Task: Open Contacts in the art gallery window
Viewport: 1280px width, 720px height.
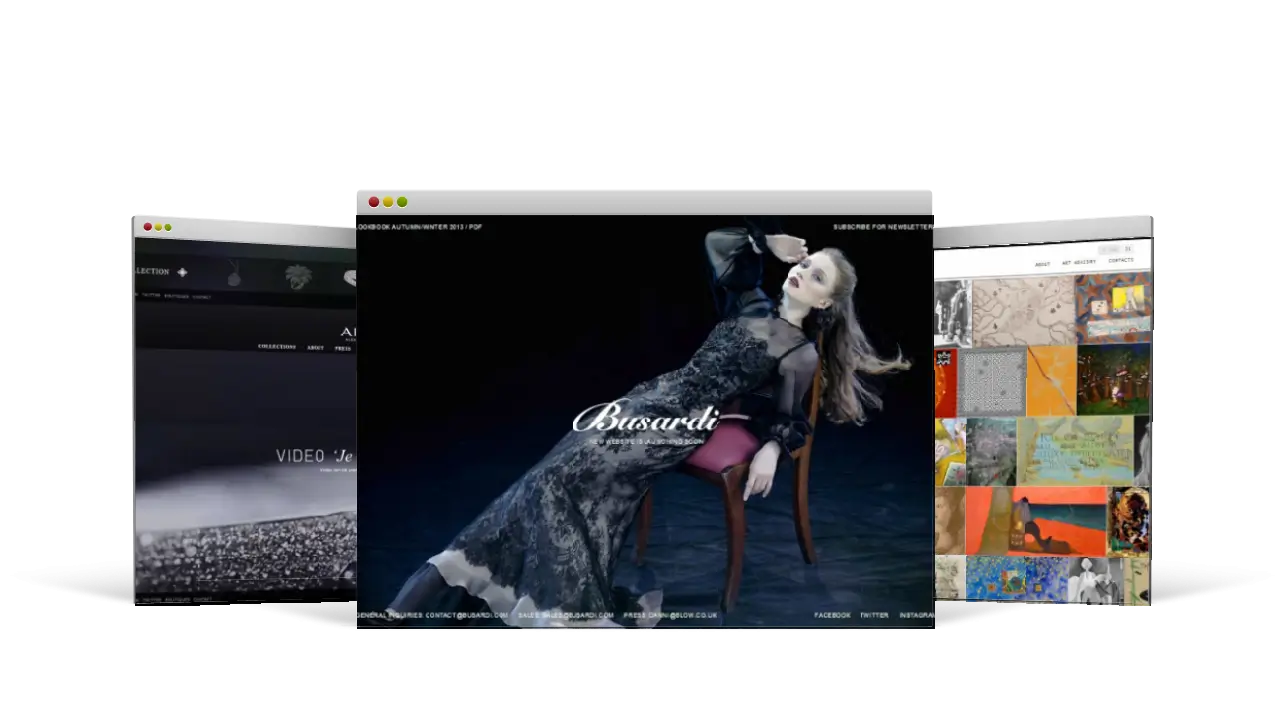Action: 1120,260
